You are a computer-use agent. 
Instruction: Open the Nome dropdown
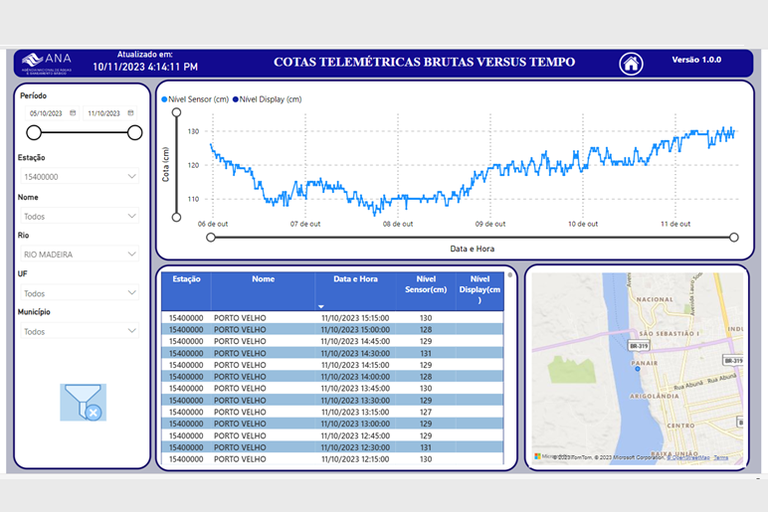(x=78, y=216)
